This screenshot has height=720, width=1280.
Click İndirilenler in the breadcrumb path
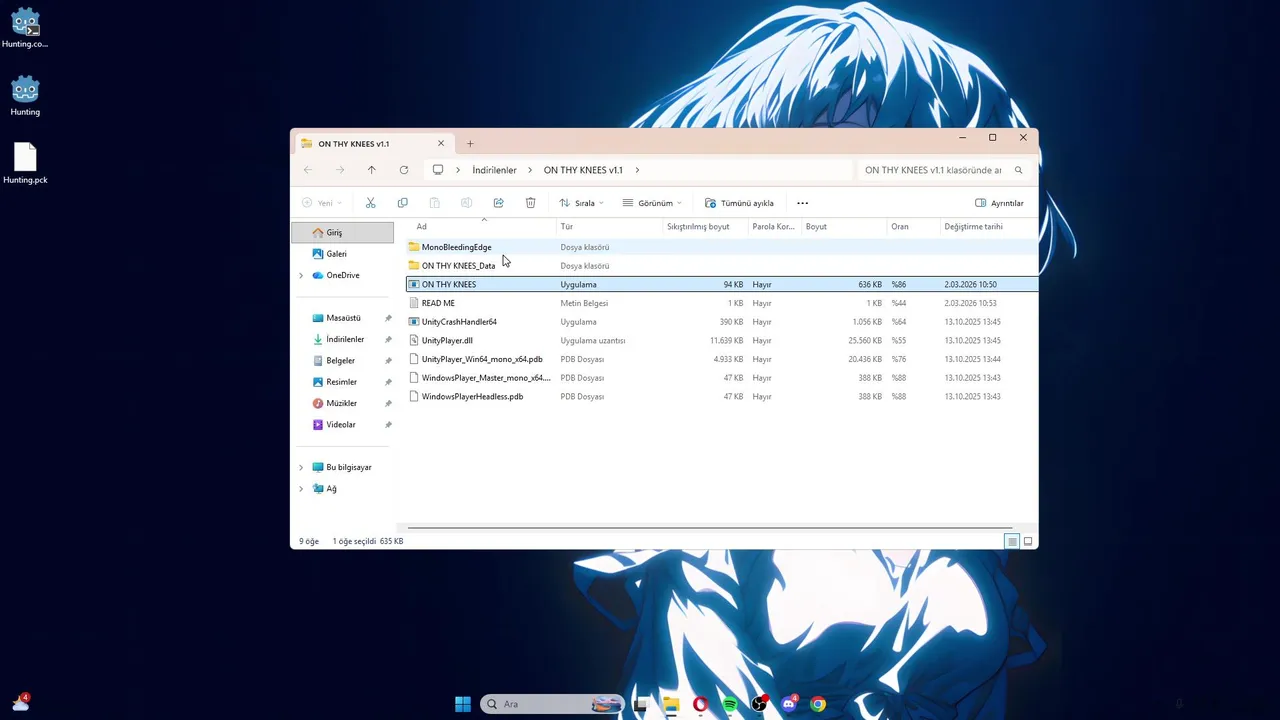(x=494, y=170)
